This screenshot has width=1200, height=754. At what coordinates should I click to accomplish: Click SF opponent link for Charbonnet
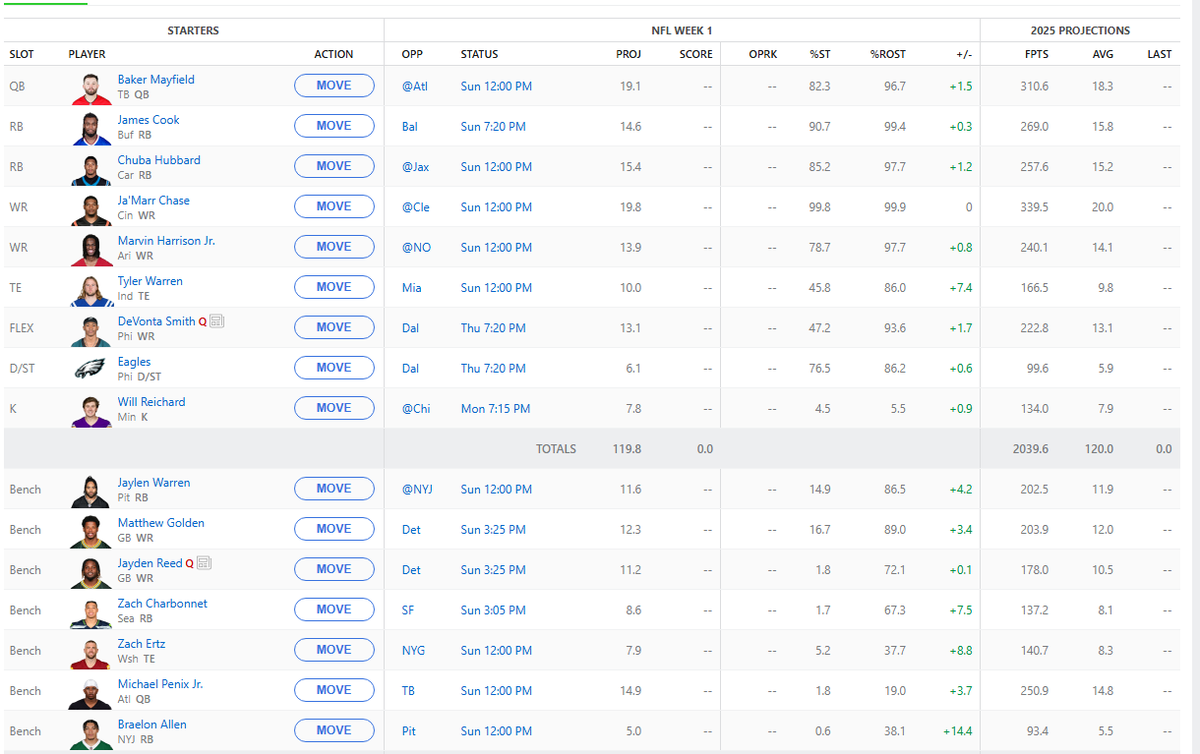(407, 610)
